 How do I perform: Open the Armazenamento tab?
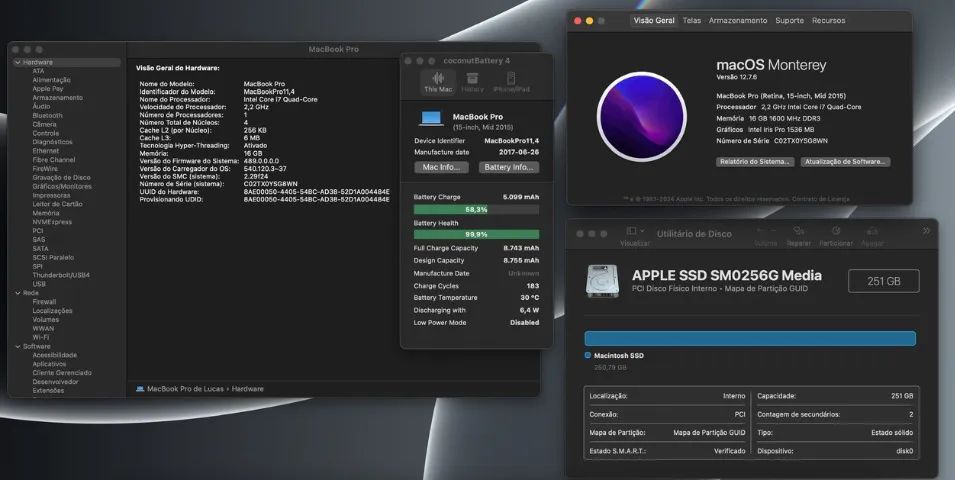coord(738,20)
